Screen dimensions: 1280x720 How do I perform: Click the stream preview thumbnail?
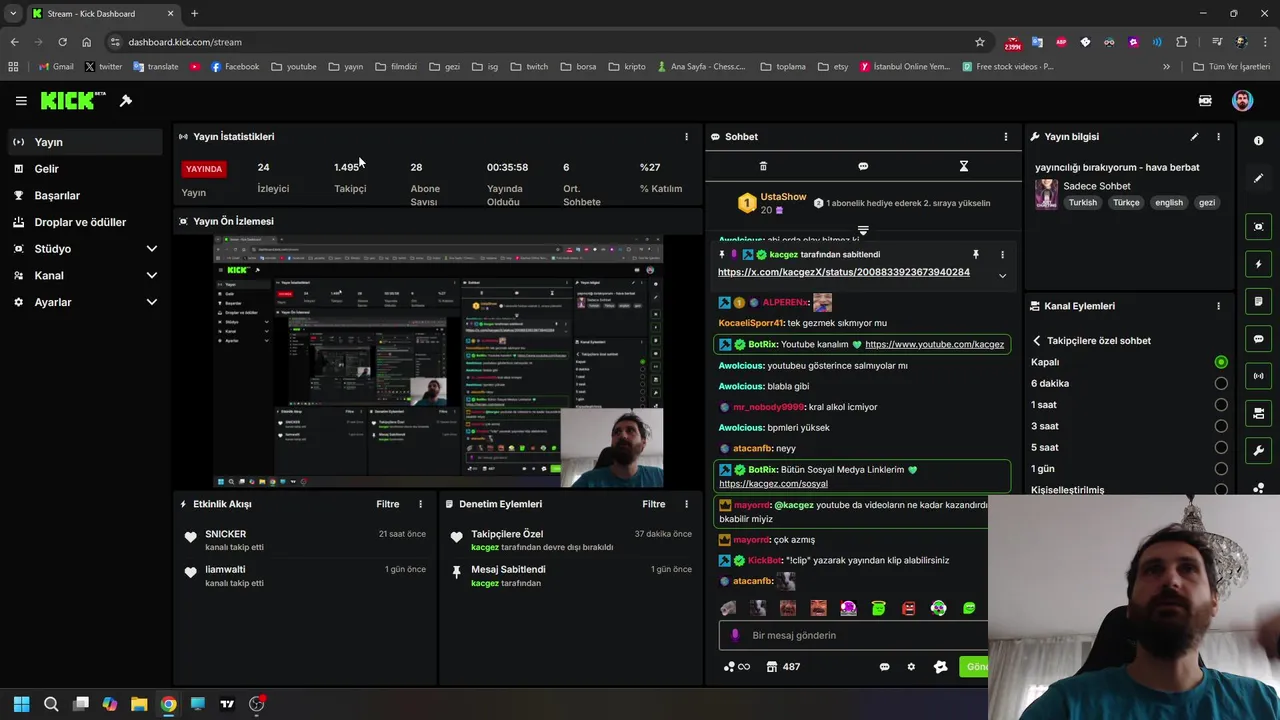pyautogui.click(x=438, y=362)
